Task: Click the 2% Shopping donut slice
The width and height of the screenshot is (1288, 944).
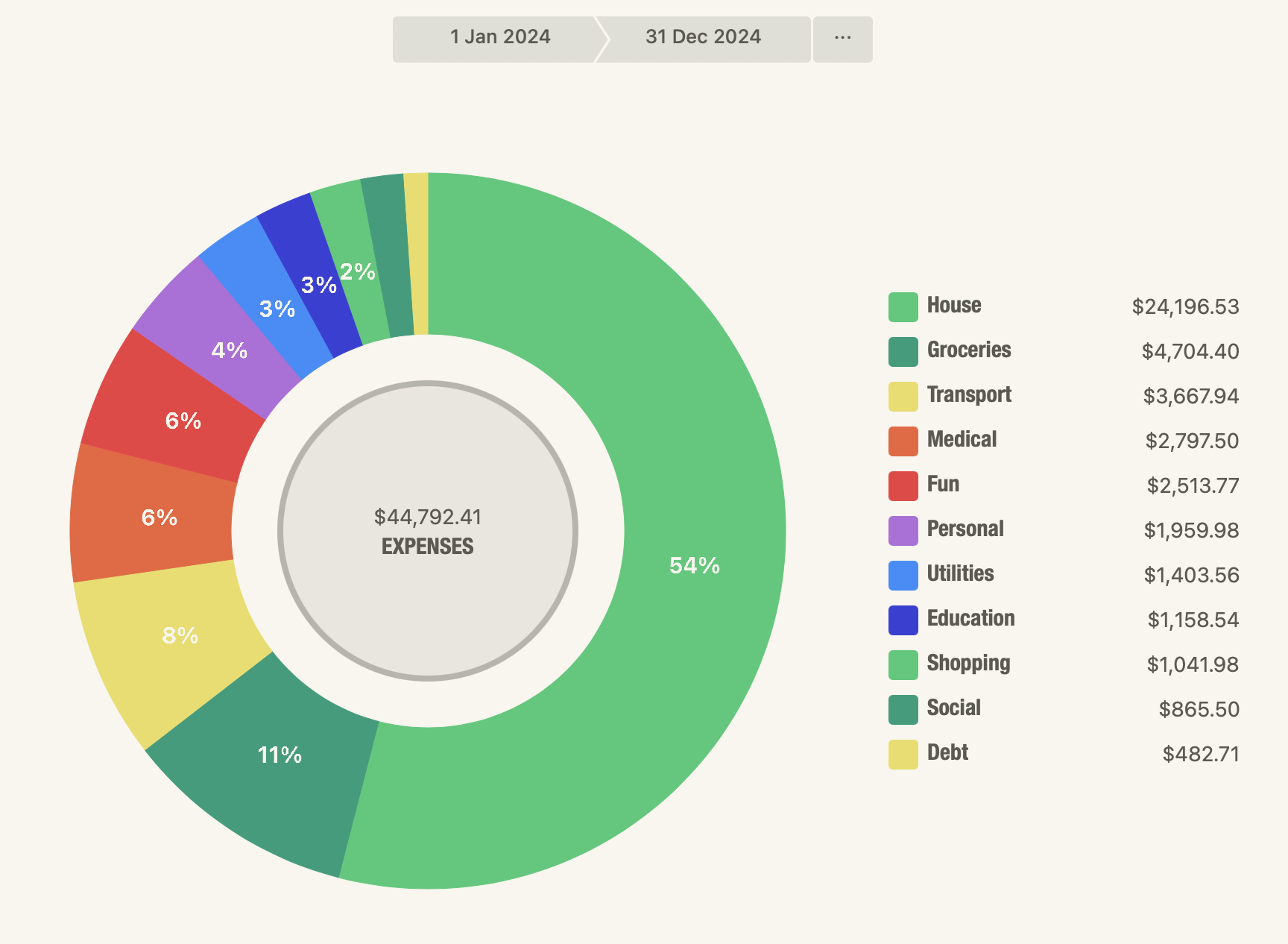Action: point(356,272)
